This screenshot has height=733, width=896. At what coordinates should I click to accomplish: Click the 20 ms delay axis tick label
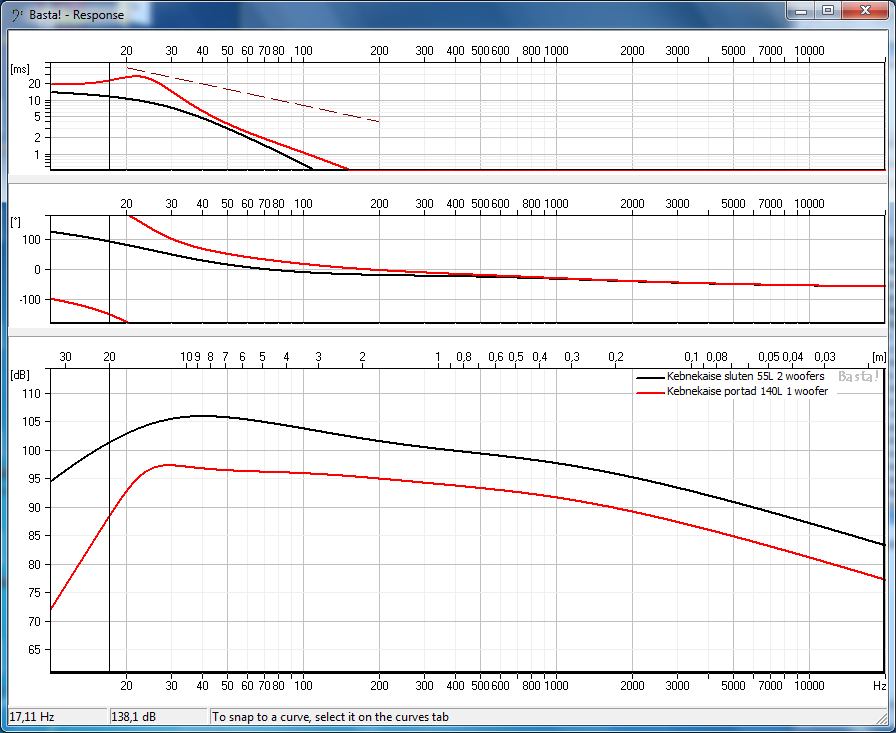[34, 83]
